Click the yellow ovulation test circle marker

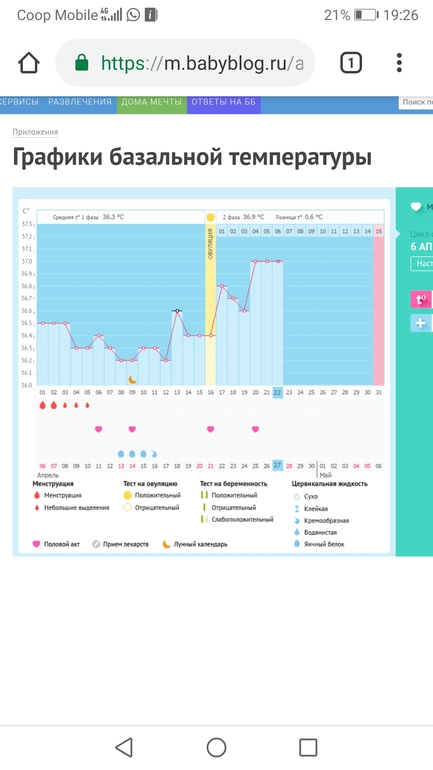click(211, 217)
